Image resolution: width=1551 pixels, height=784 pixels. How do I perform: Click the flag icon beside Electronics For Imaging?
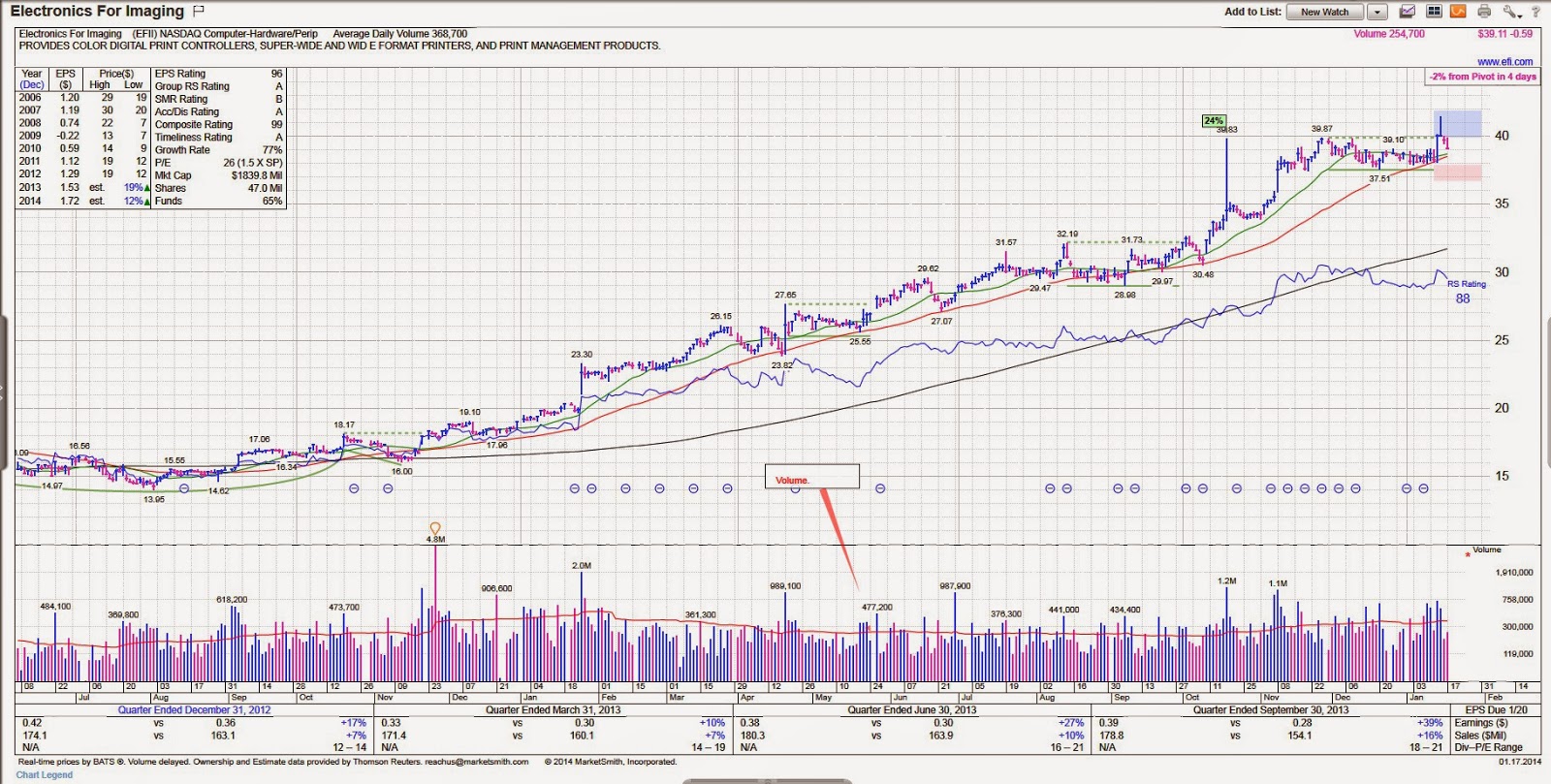(199, 12)
